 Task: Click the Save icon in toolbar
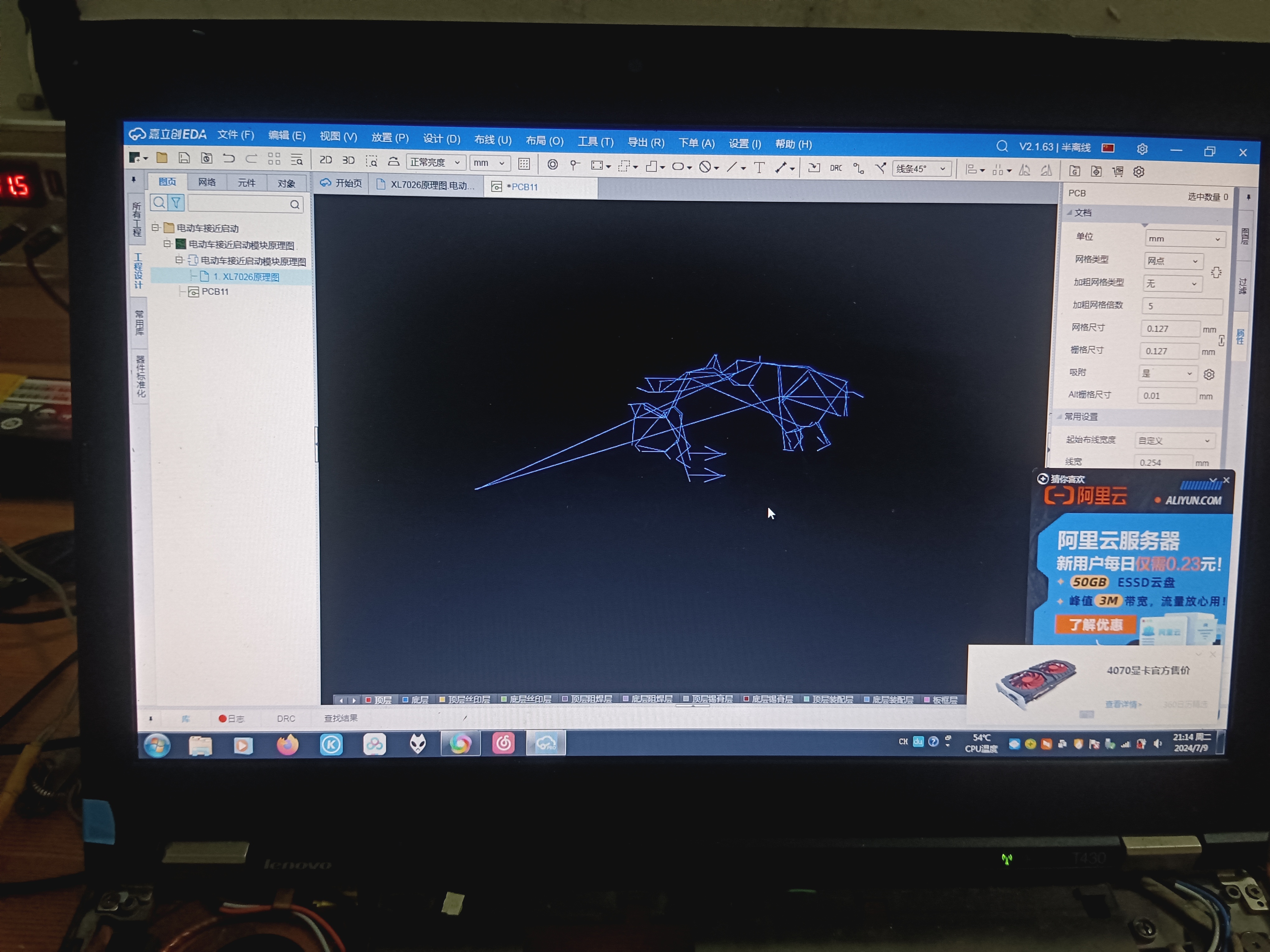tap(184, 158)
